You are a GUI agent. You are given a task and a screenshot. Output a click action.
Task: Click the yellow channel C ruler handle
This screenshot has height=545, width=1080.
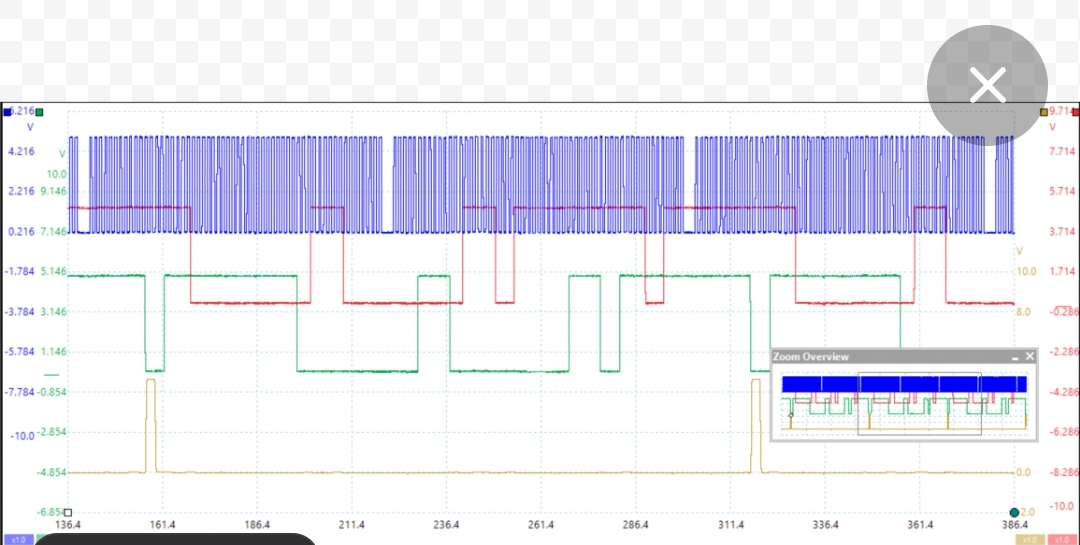(x=1044, y=112)
